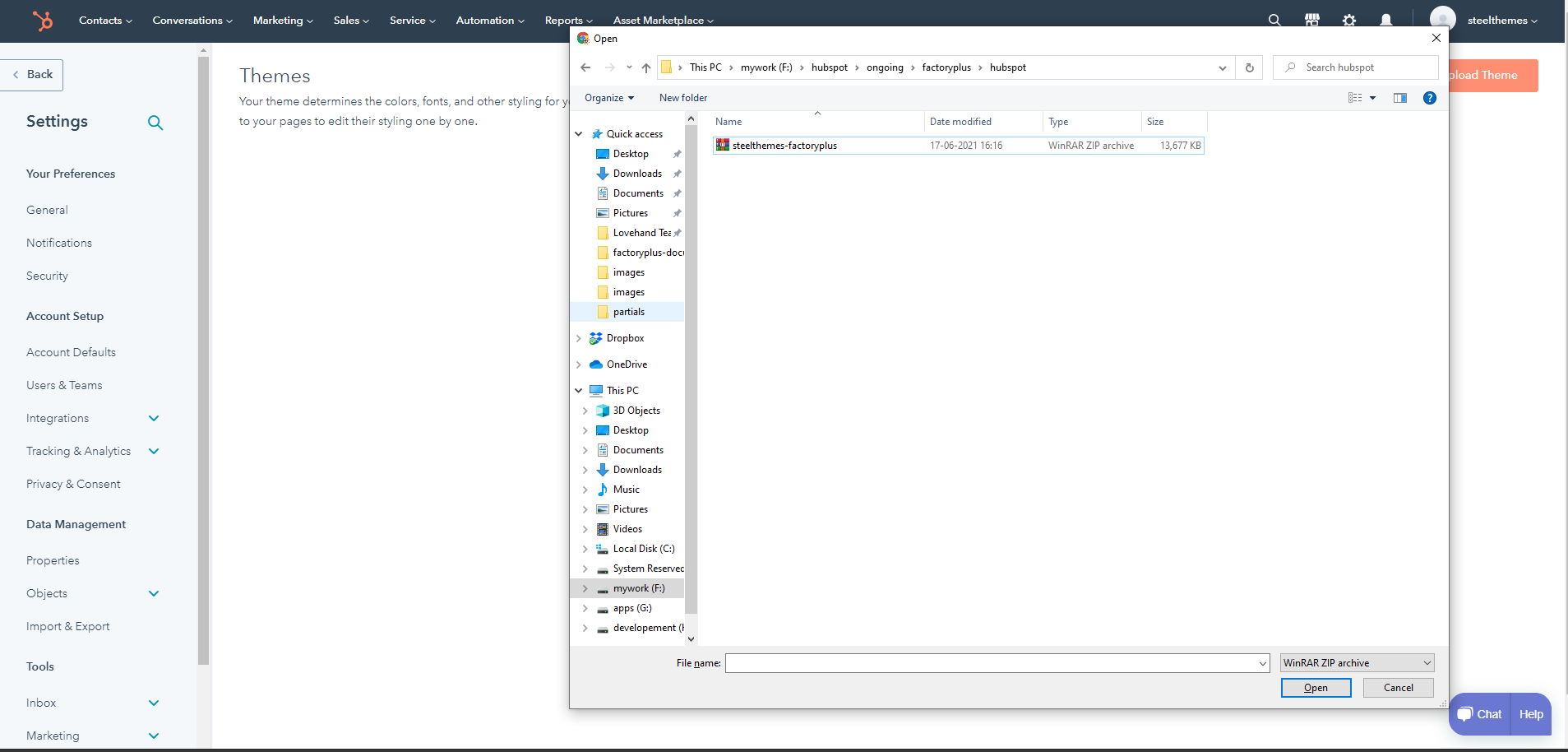
Task: Open the HubSpot marketplace icon
Action: [x=1311, y=20]
